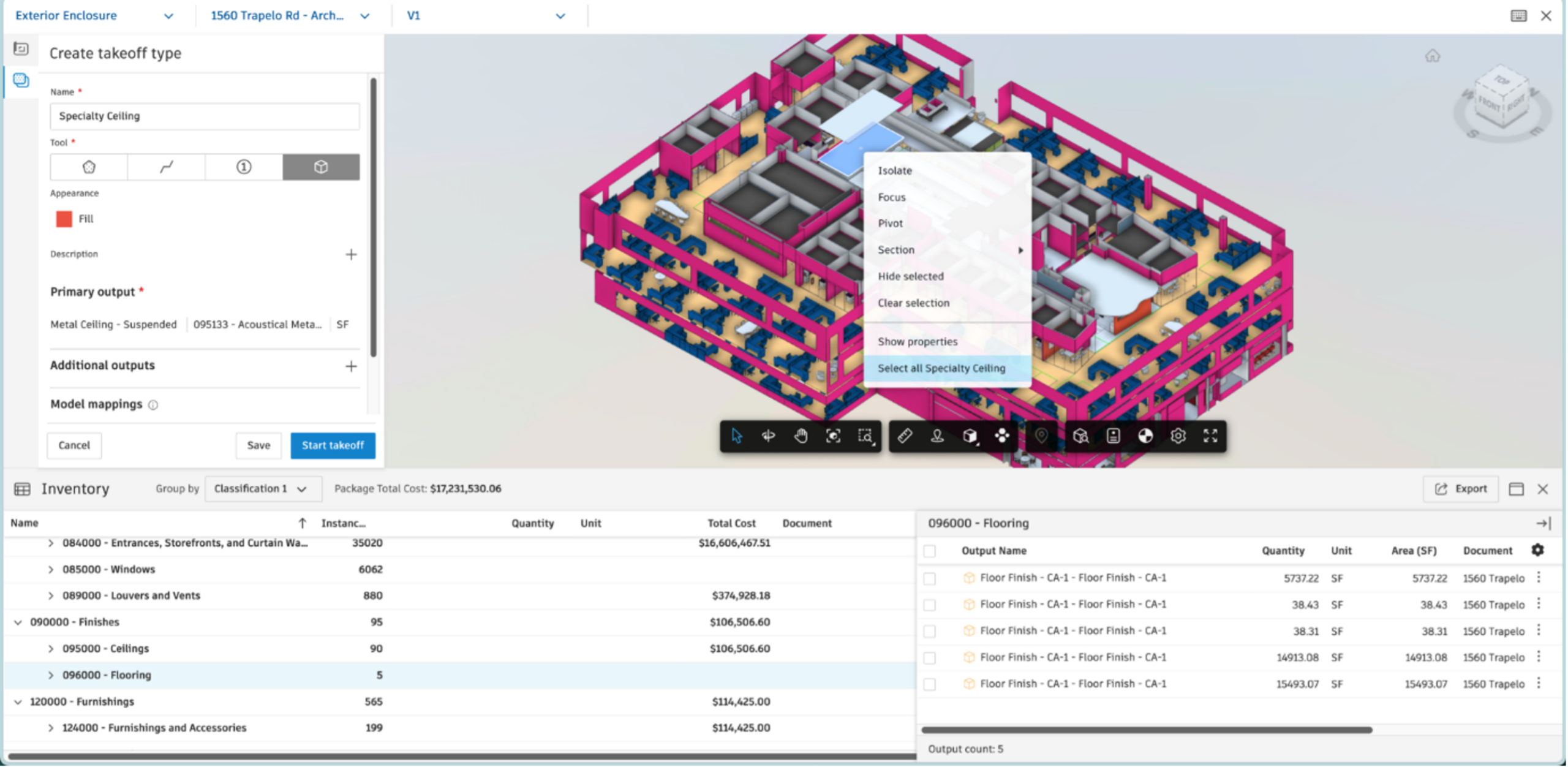Add Additional outputs with plus icon
The width and height of the screenshot is (1568, 767).
coord(351,366)
